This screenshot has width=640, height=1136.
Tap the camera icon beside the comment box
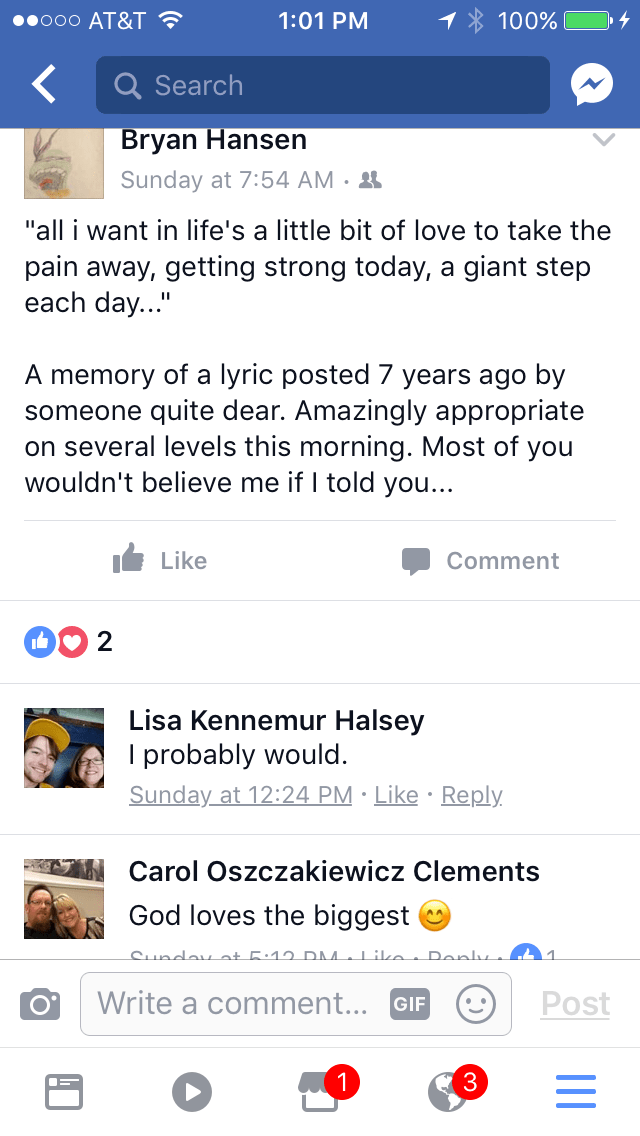(x=40, y=1004)
